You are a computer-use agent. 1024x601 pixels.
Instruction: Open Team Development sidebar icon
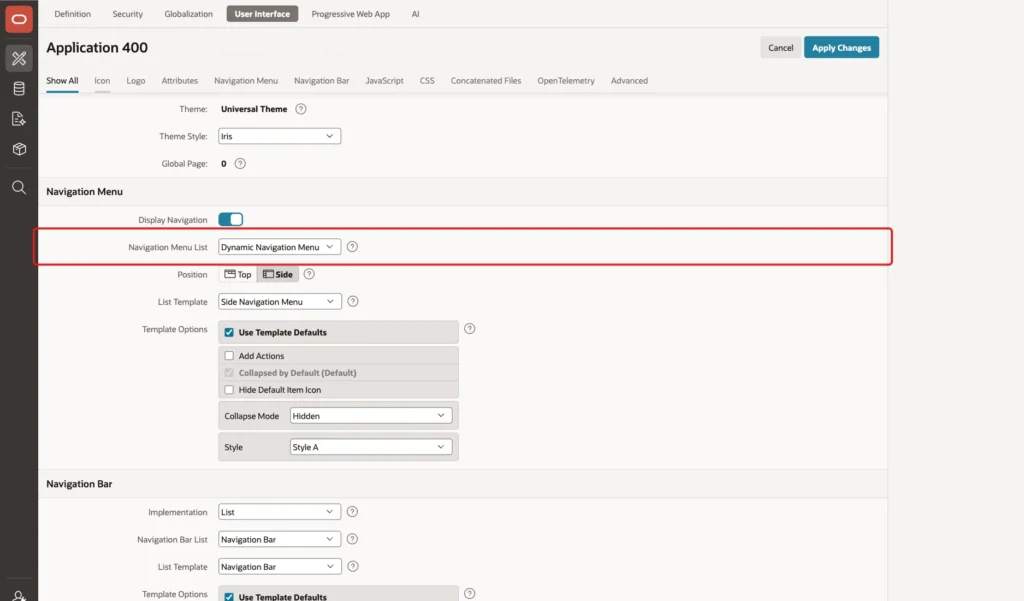coord(19,118)
